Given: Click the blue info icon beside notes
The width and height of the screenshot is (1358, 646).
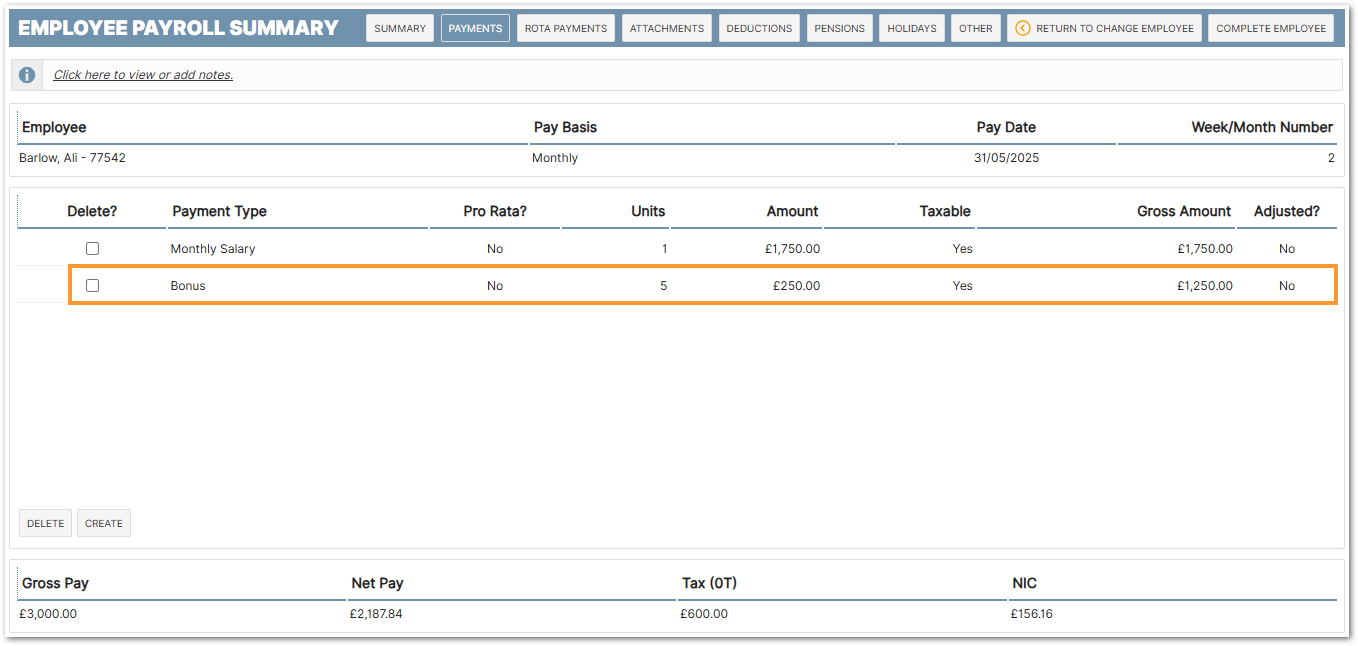Looking at the screenshot, I should 27,75.
